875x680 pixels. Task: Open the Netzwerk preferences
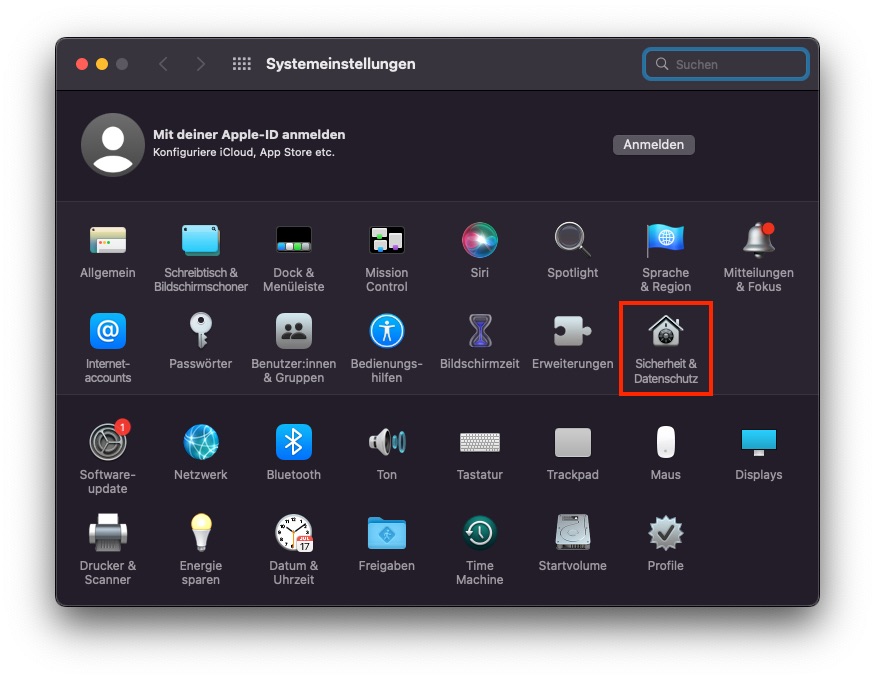[200, 443]
